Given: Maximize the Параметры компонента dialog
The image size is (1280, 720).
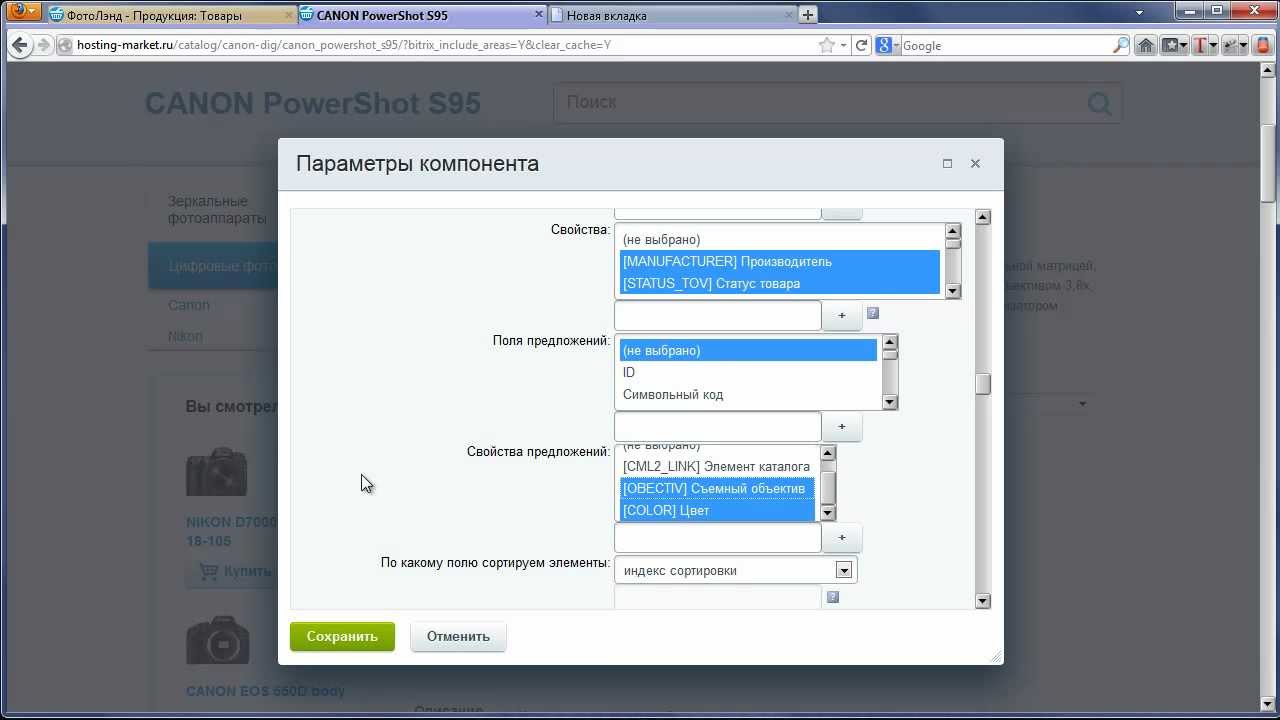Looking at the screenshot, I should pyautogui.click(x=947, y=163).
